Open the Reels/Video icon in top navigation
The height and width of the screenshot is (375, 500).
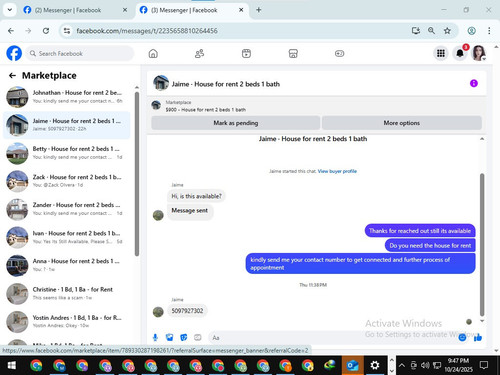pyautogui.click(x=246, y=53)
